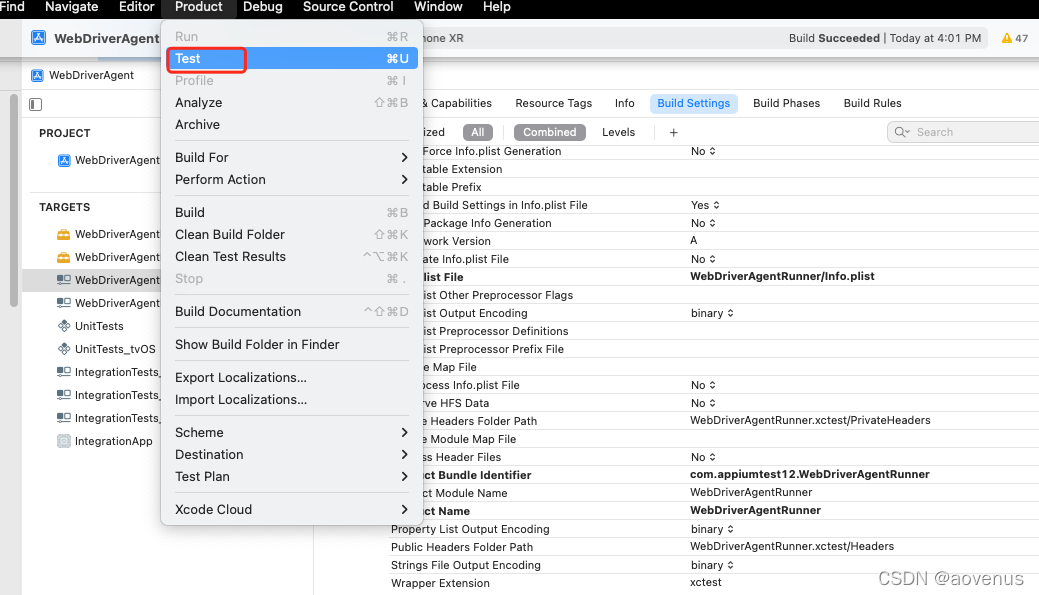This screenshot has height=595, width=1039.
Task: Click the WebDriverAgent breadcrumb file icon
Action: pyautogui.click(x=37, y=76)
